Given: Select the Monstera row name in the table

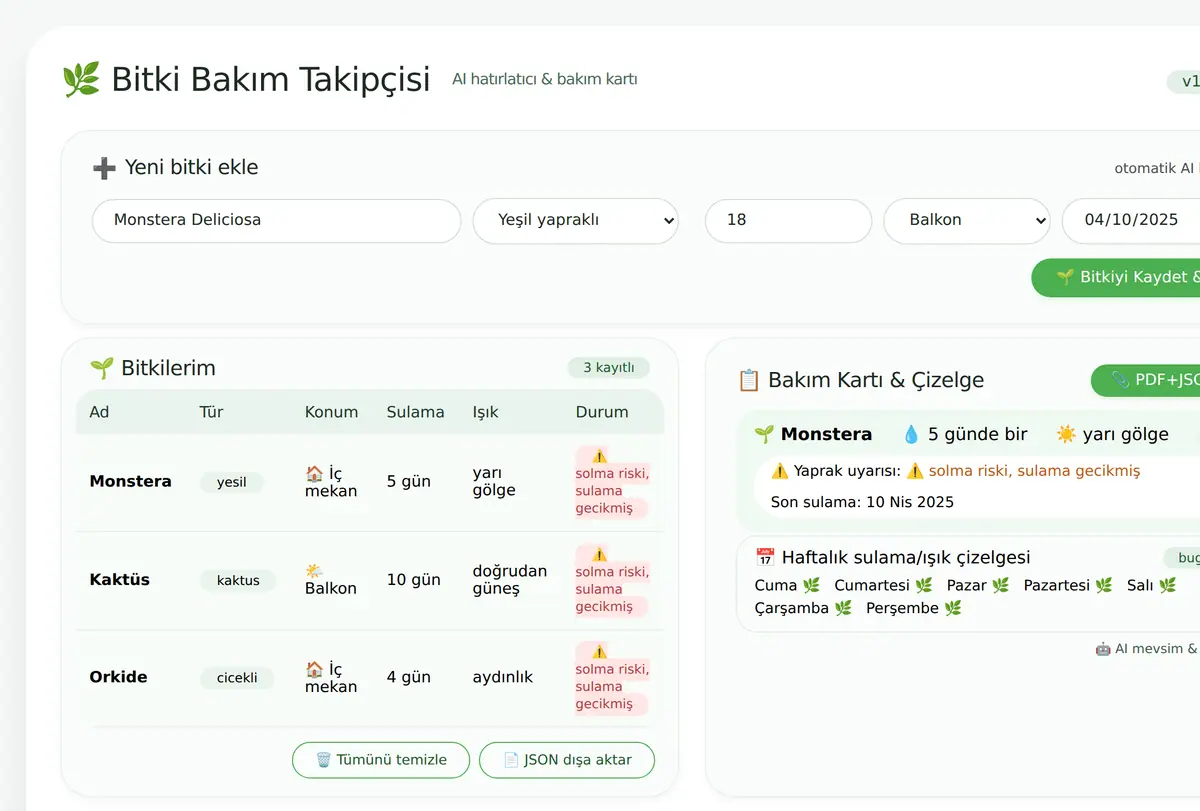Looking at the screenshot, I should tap(130, 481).
